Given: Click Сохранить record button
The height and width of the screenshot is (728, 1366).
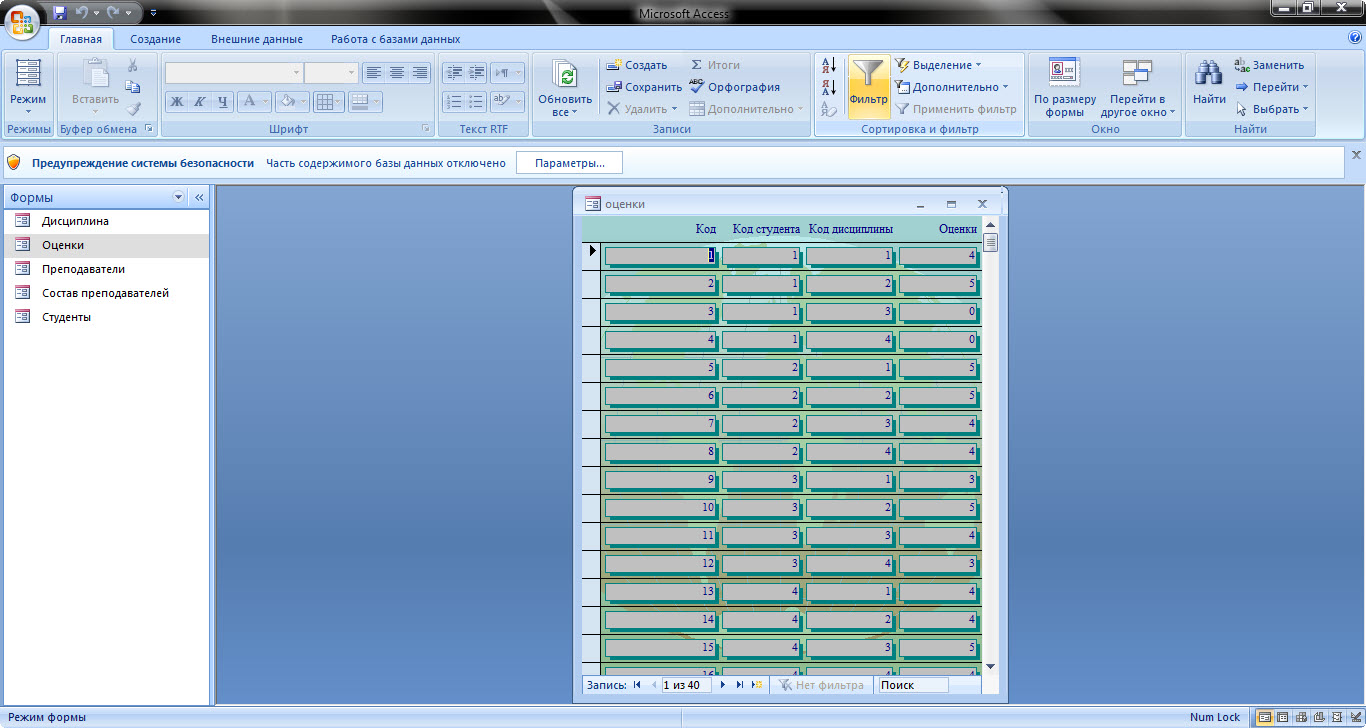Looking at the screenshot, I should point(644,87).
